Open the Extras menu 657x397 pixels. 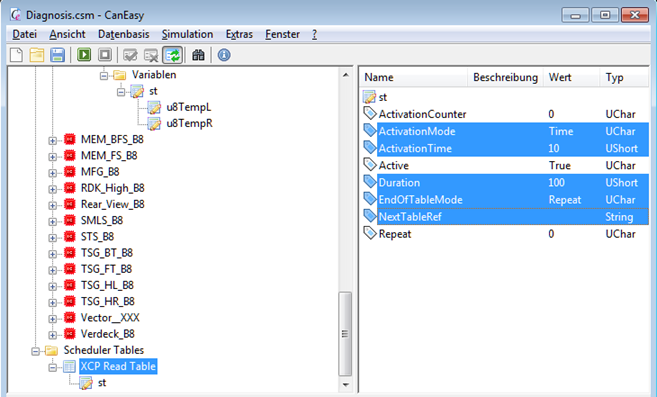pos(239,34)
